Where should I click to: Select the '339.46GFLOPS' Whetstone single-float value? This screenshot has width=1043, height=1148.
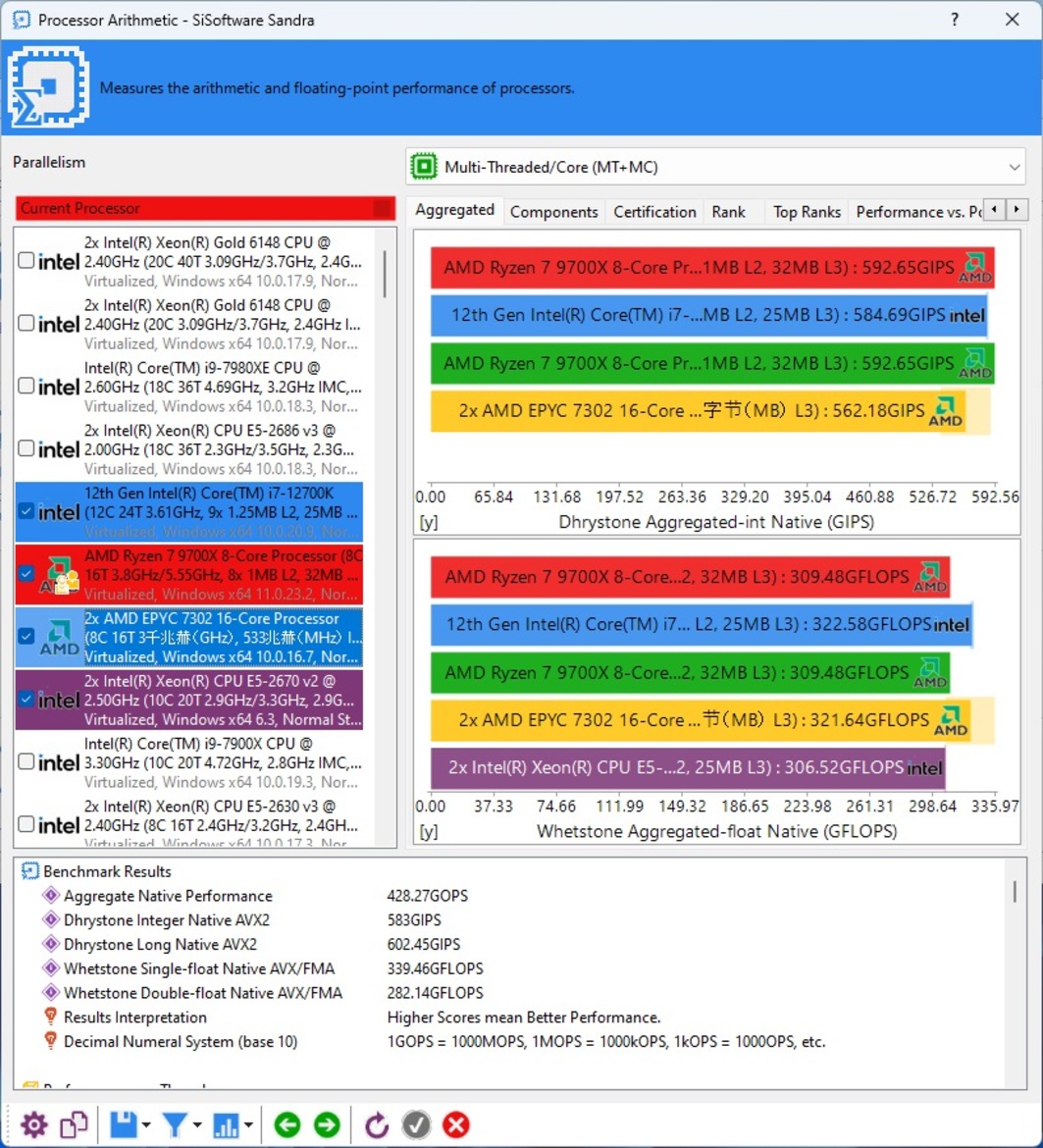coord(436,968)
